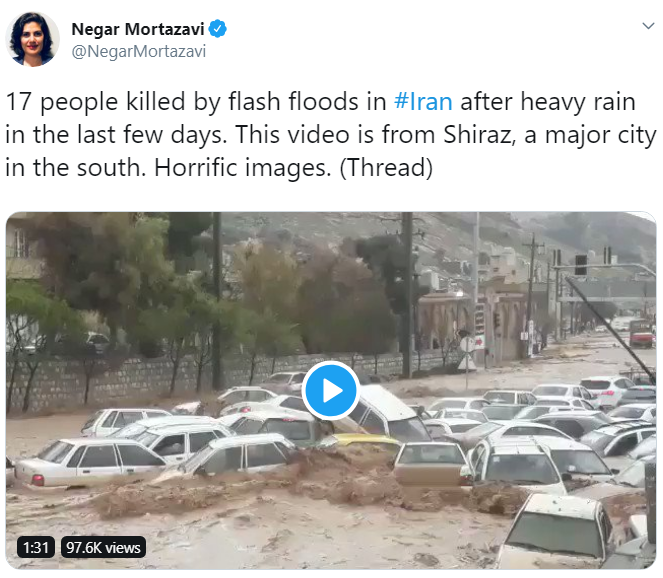Click the 97.6K views badge
The height and width of the screenshot is (578, 663).
point(103,547)
